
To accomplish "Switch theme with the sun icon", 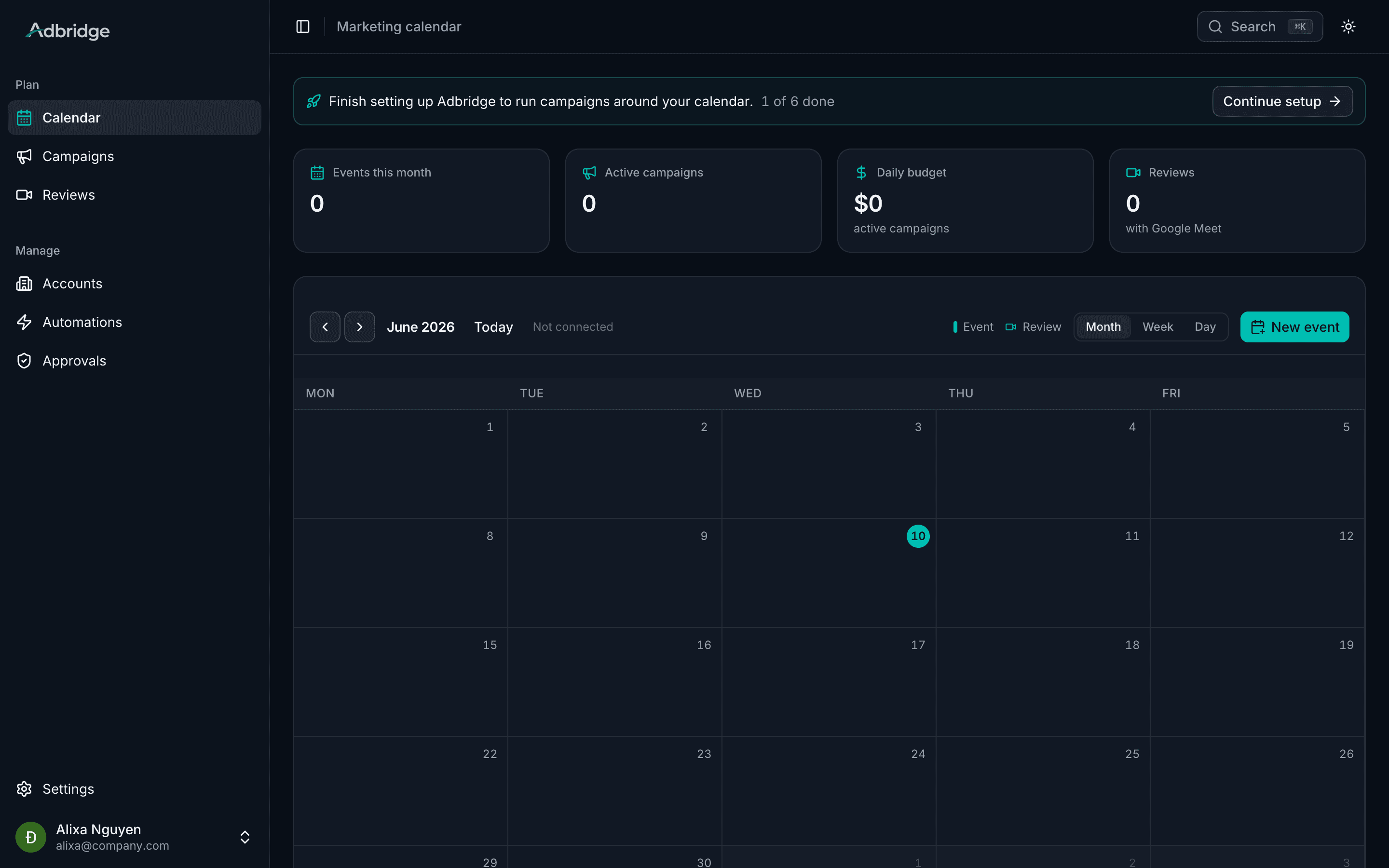I will (x=1348, y=27).
